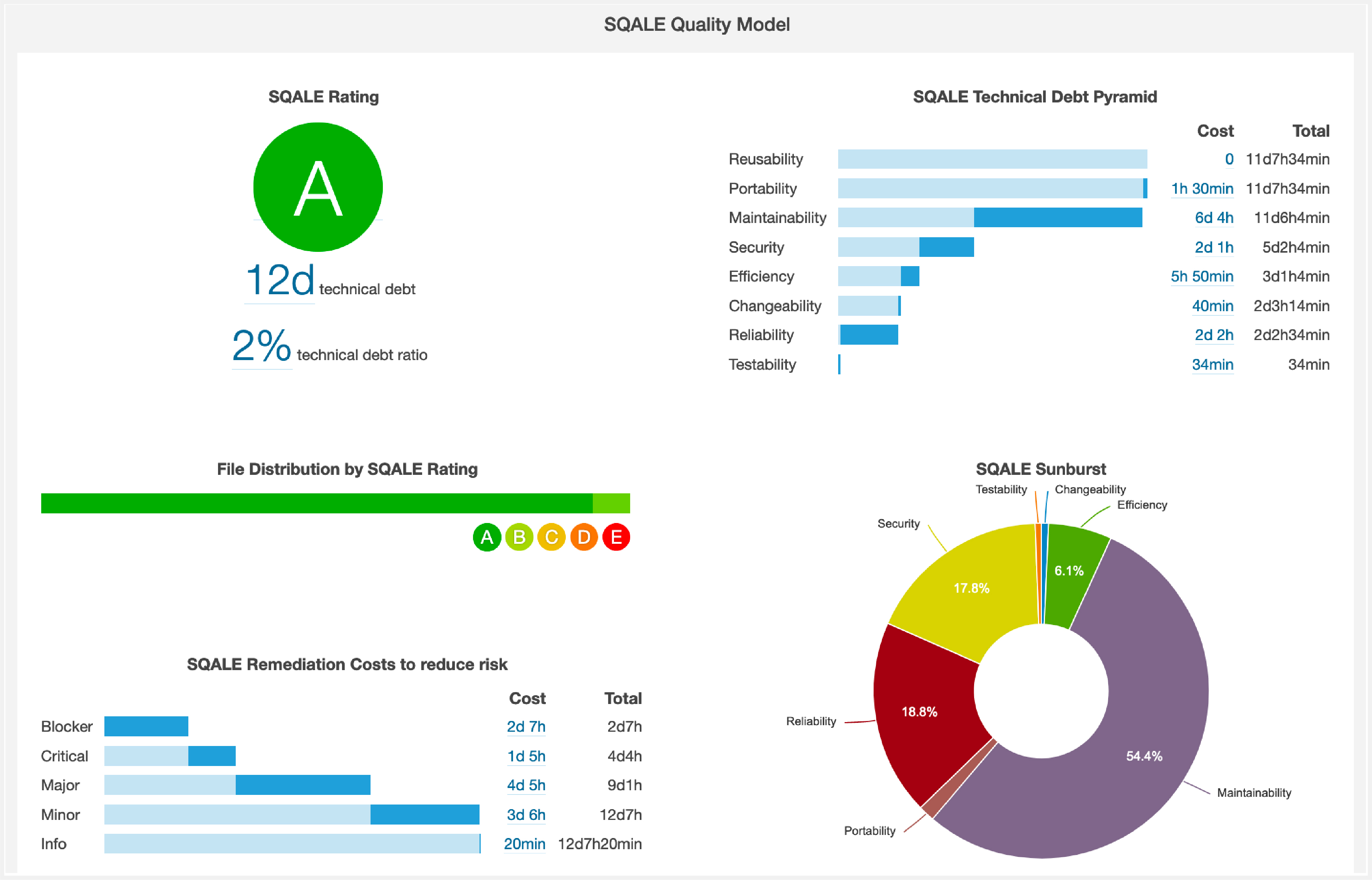
Task: Click the Portability 1h 30min cost link
Action: pos(1202,189)
